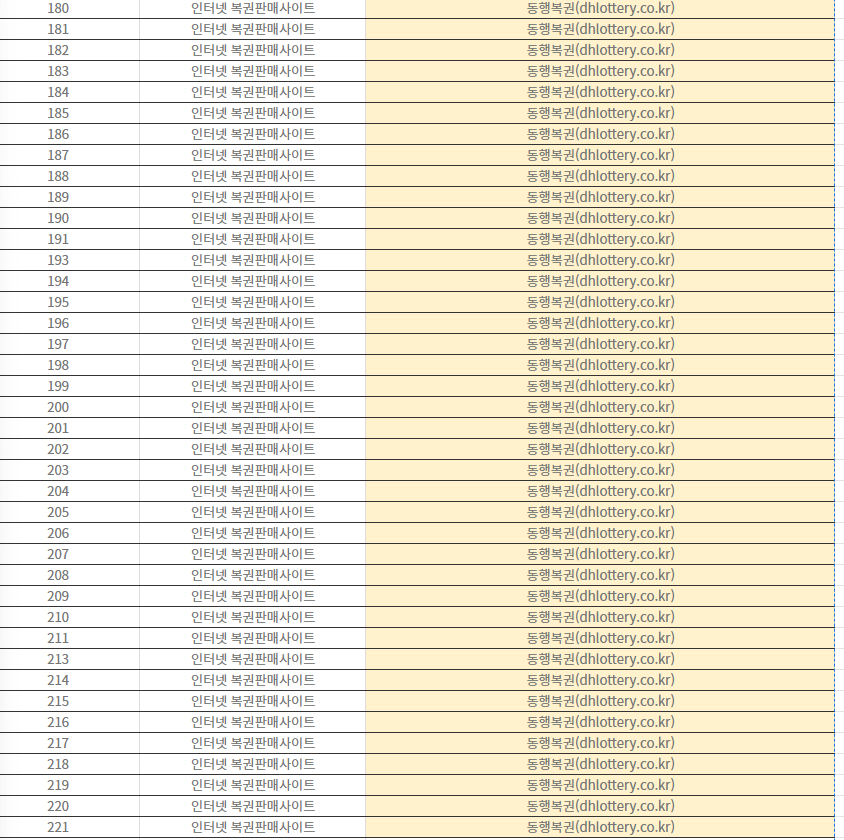Click 동행복권(dhlottery.co.kr) in row 202
This screenshot has width=844, height=840.
600,449
